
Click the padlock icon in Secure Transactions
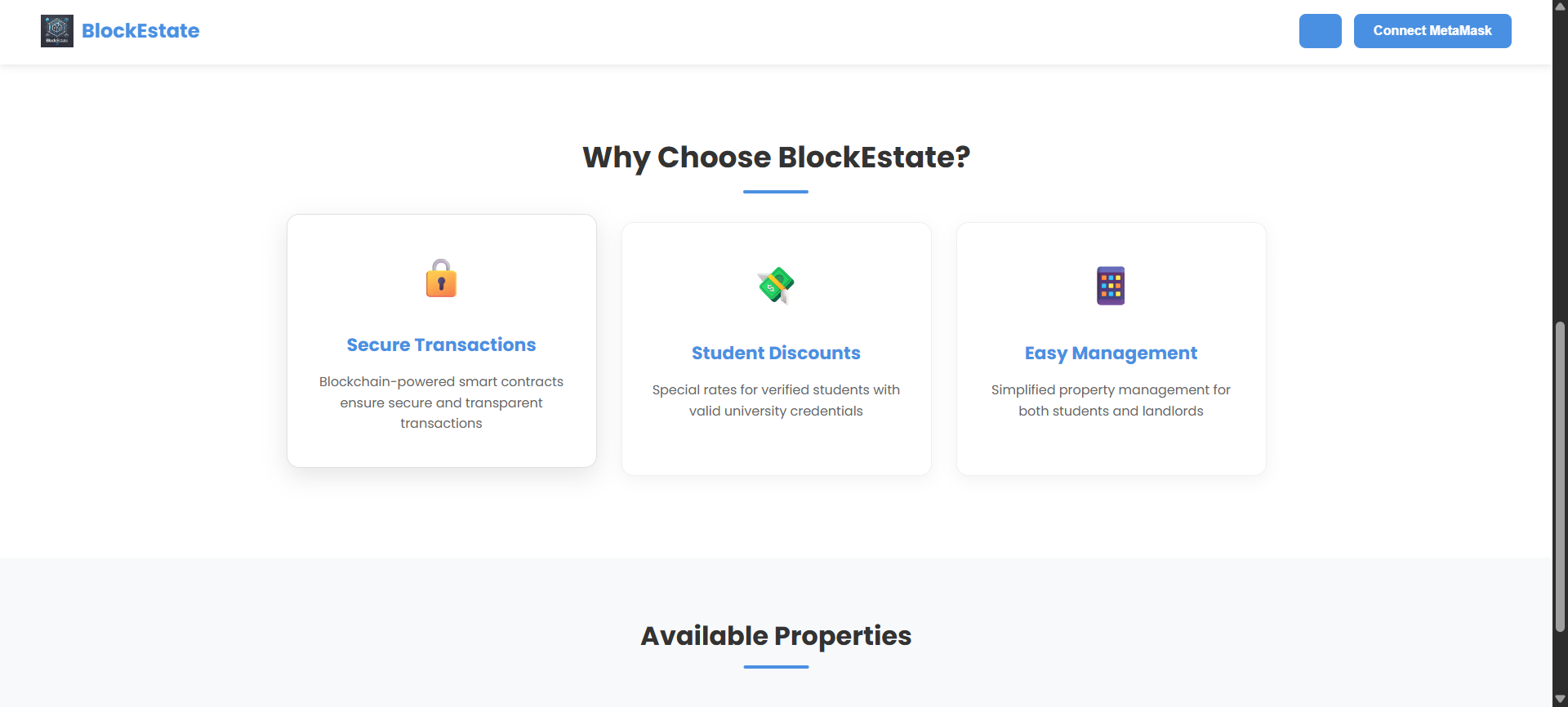click(441, 278)
